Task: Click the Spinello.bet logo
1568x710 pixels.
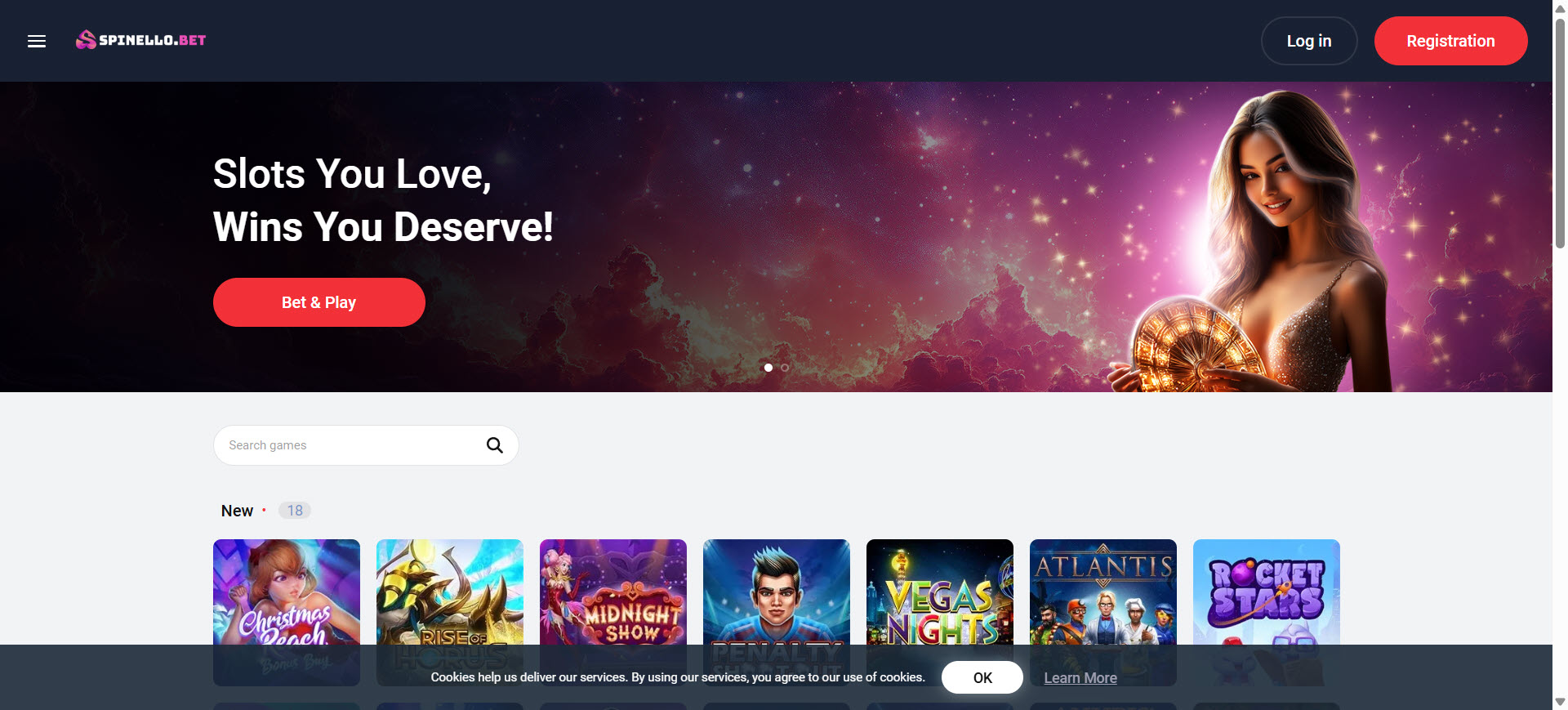Action: click(x=141, y=40)
